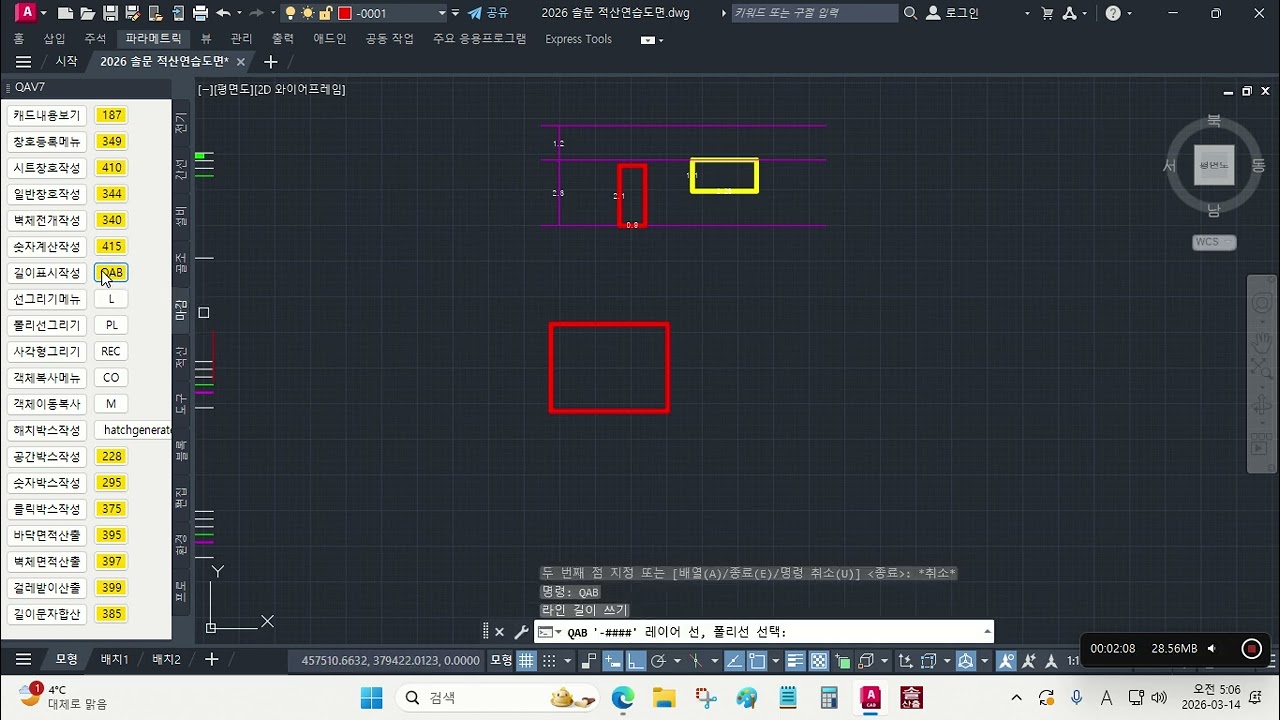Open the 홈 ribbon tab

pyautogui.click(x=18, y=39)
